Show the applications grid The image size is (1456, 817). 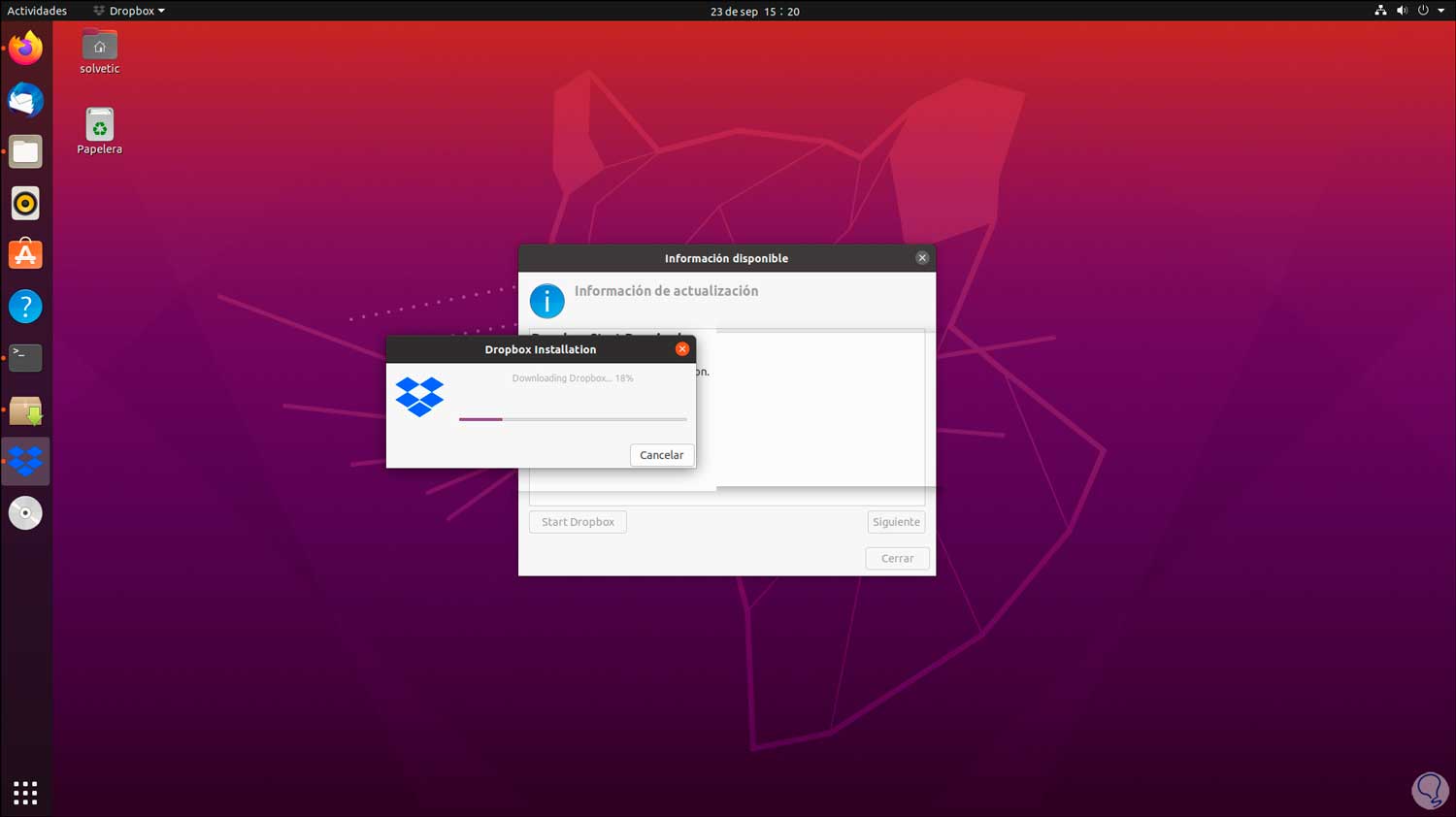tap(26, 792)
